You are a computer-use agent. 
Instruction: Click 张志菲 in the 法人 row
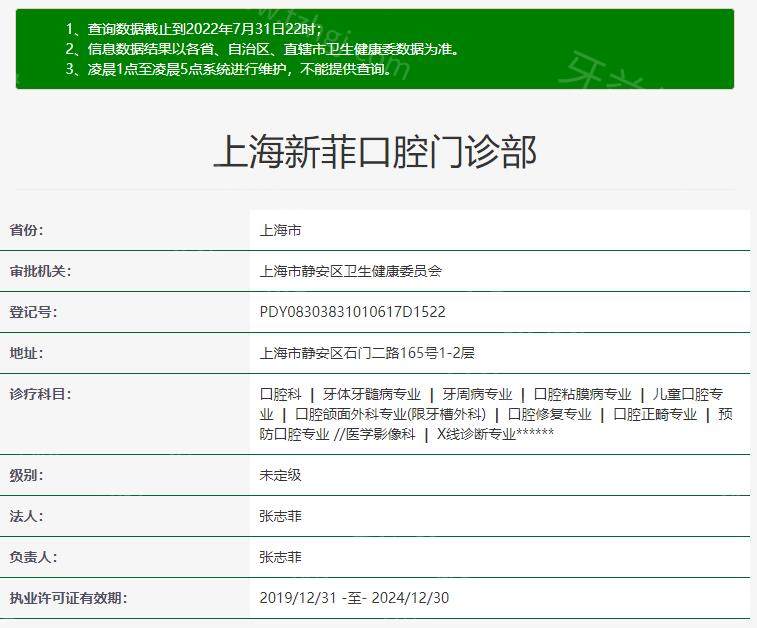(x=280, y=516)
